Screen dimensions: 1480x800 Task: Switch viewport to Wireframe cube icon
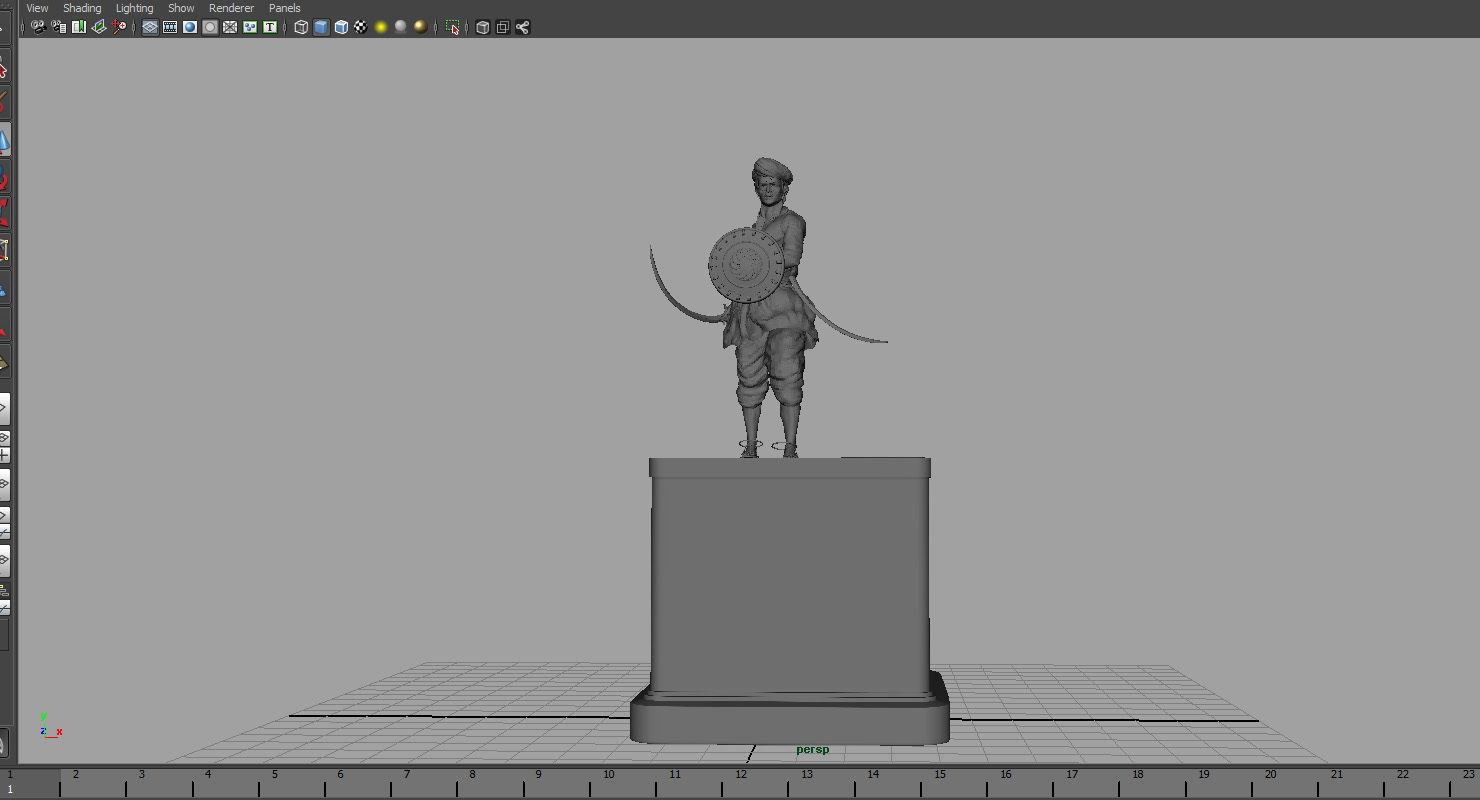tap(301, 27)
